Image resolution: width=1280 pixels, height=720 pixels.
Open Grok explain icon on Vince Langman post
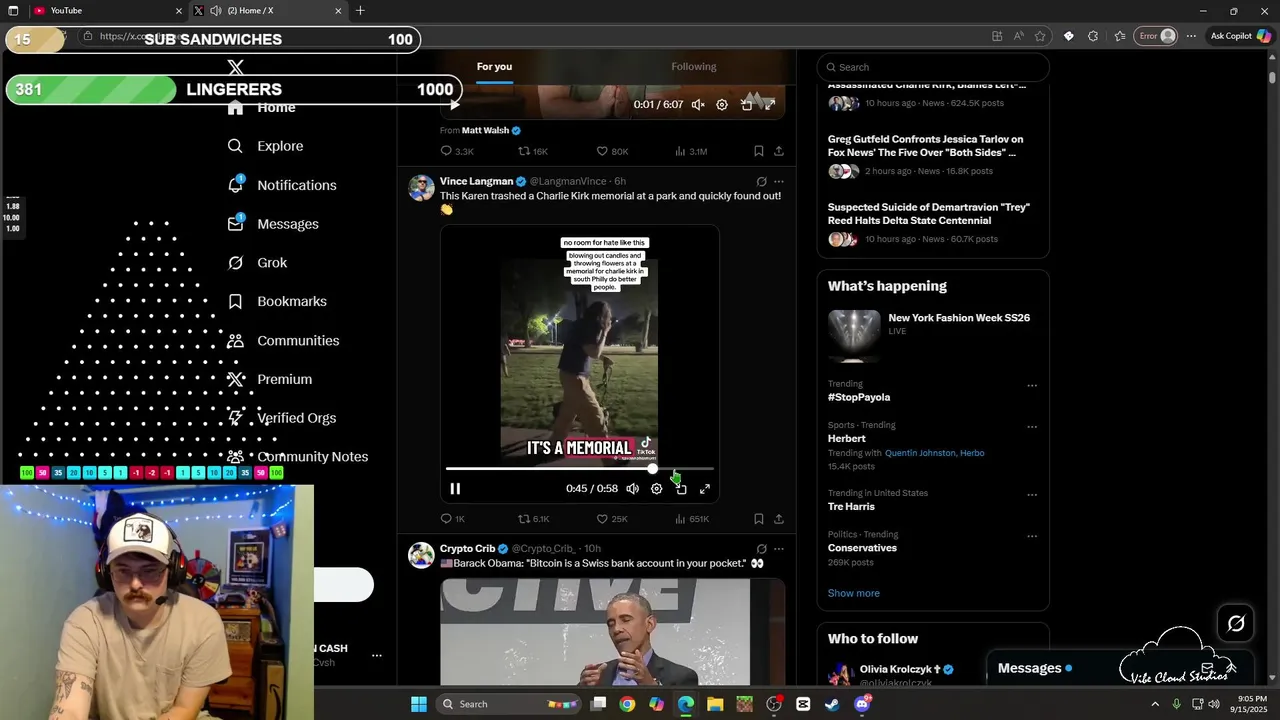761,182
